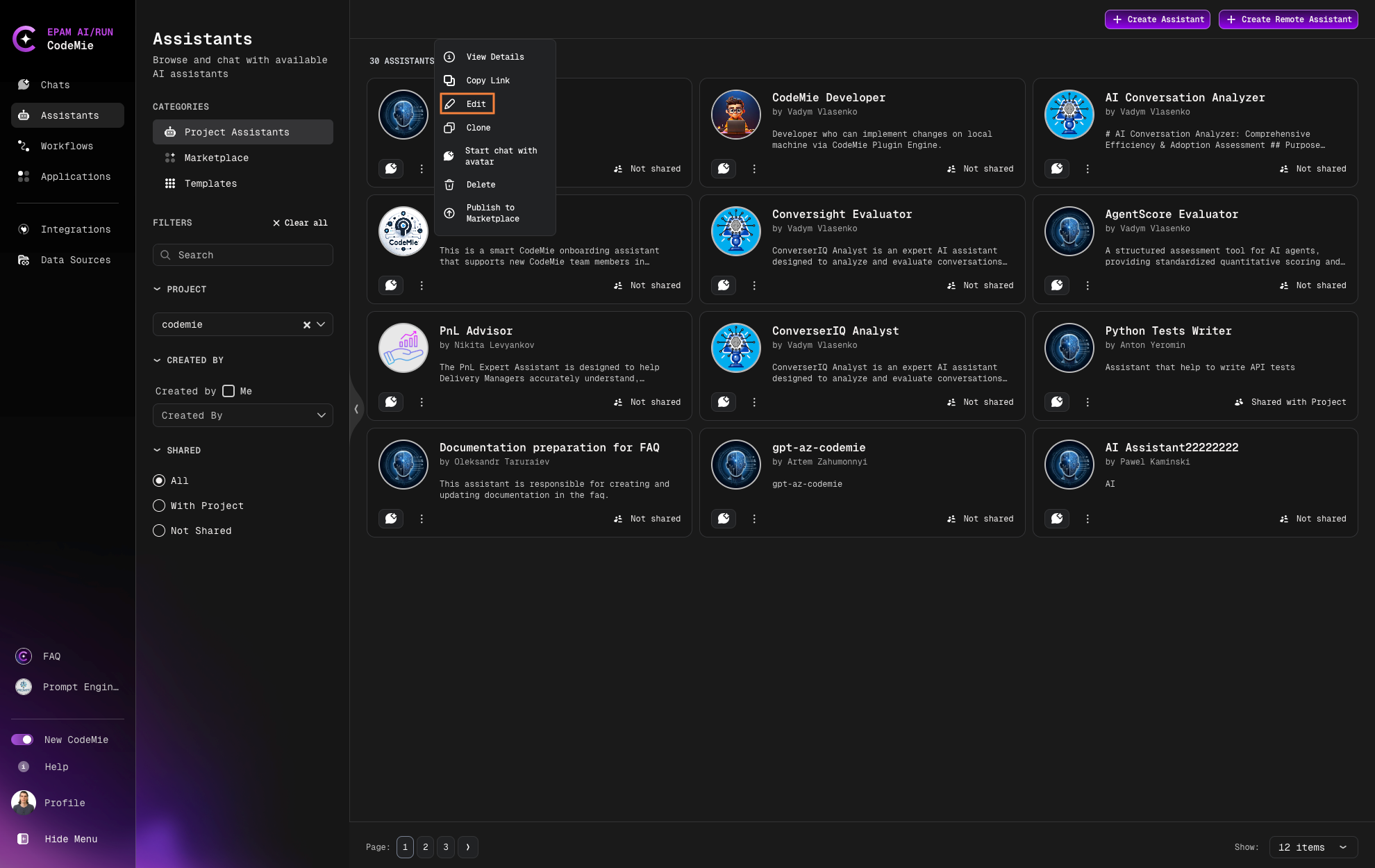Open the three-dot menu on Python Tests Writer

pyautogui.click(x=1087, y=402)
